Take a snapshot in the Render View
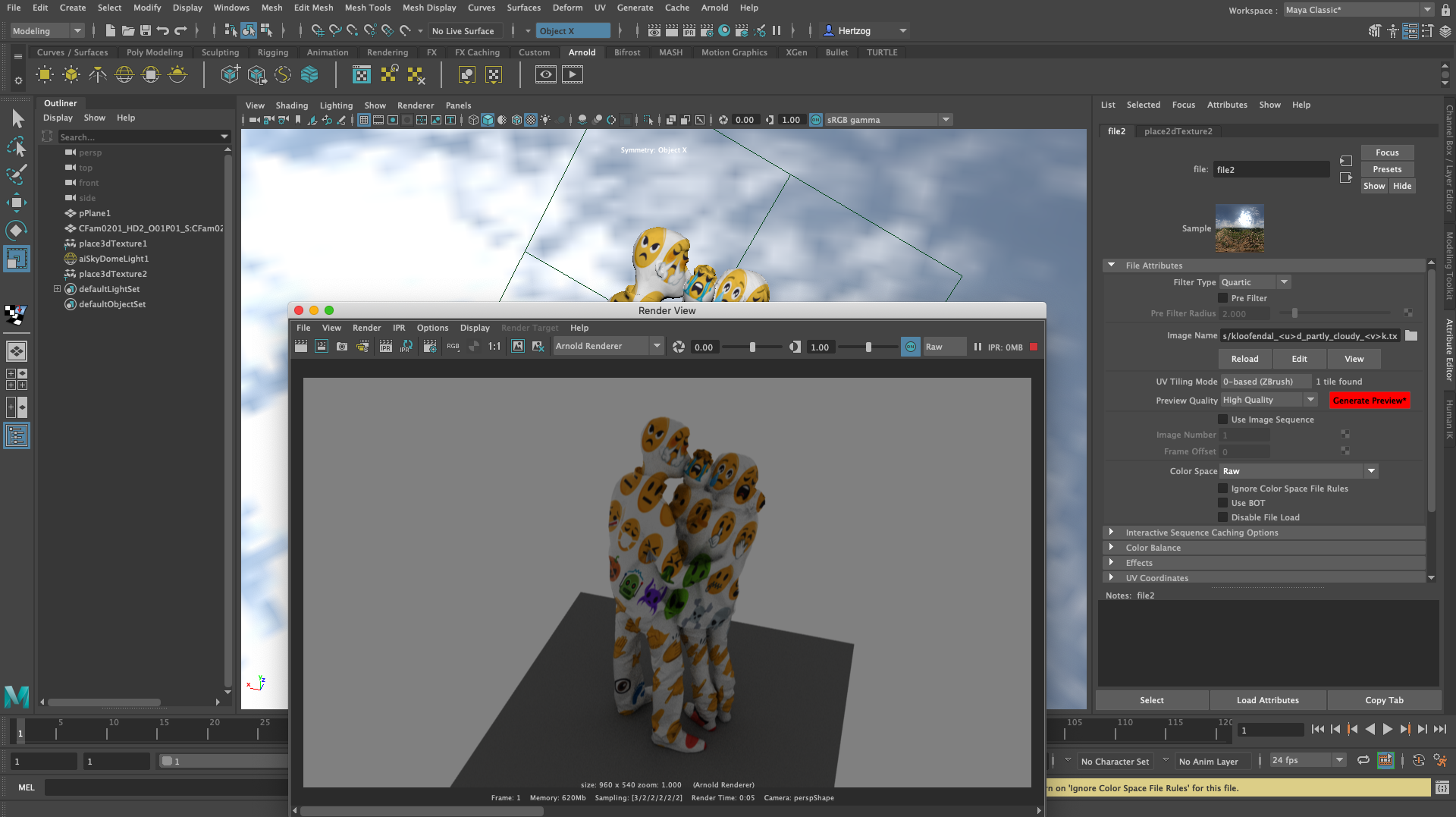The image size is (1456, 817). [x=342, y=347]
